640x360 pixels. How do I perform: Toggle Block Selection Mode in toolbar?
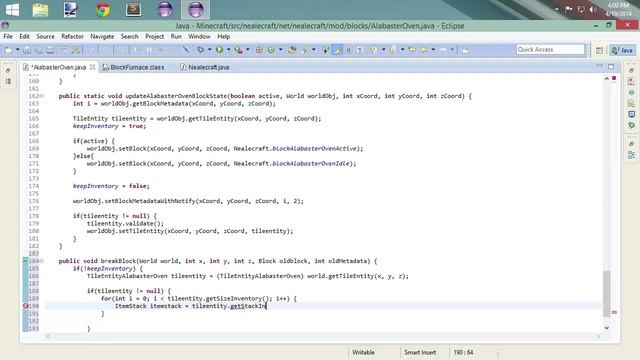[349, 50]
